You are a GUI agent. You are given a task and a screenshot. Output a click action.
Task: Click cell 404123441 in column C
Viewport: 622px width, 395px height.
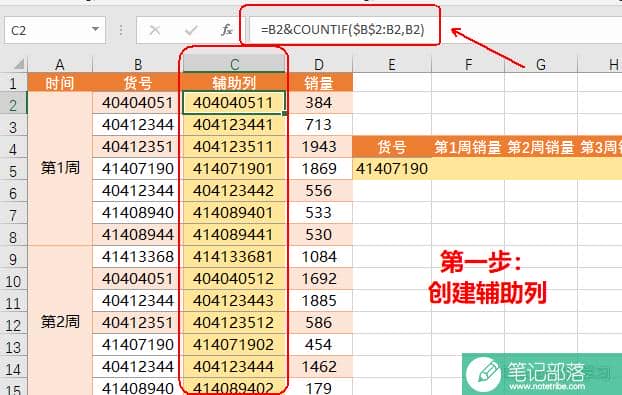(234, 125)
